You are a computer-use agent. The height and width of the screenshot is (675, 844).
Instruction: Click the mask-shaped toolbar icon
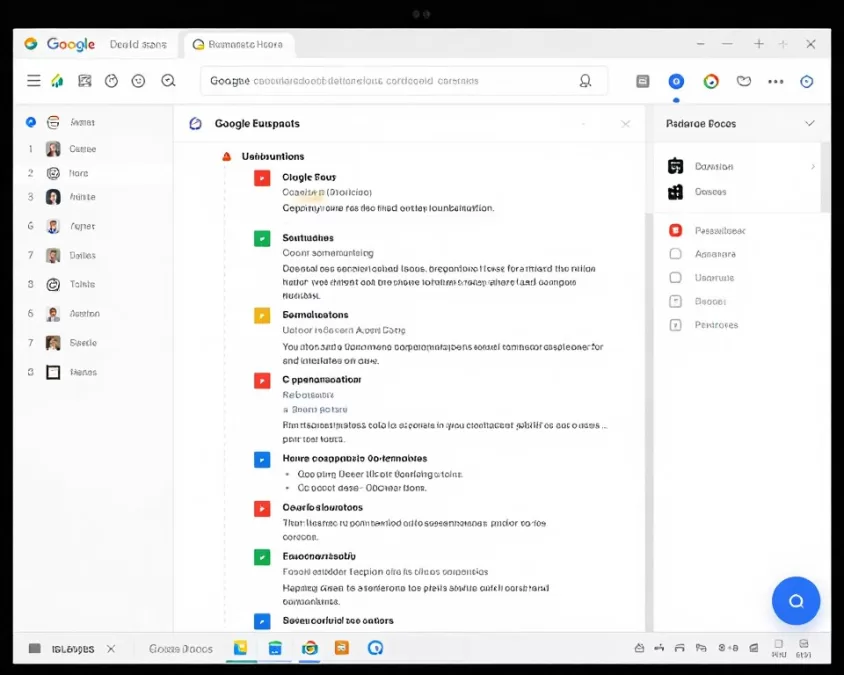(744, 81)
